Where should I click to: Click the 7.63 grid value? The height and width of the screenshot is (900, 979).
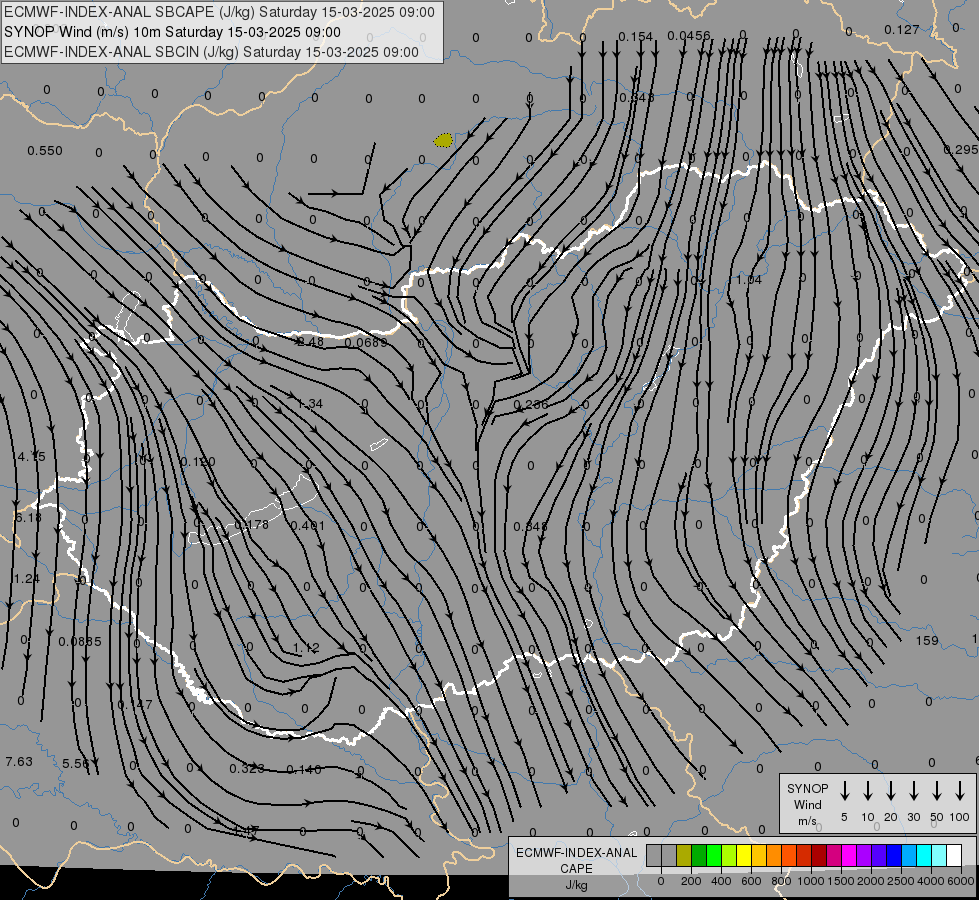[x=19, y=761]
